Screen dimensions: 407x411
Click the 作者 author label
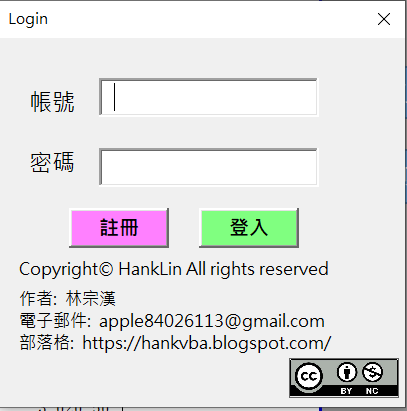pyautogui.click(x=36, y=298)
